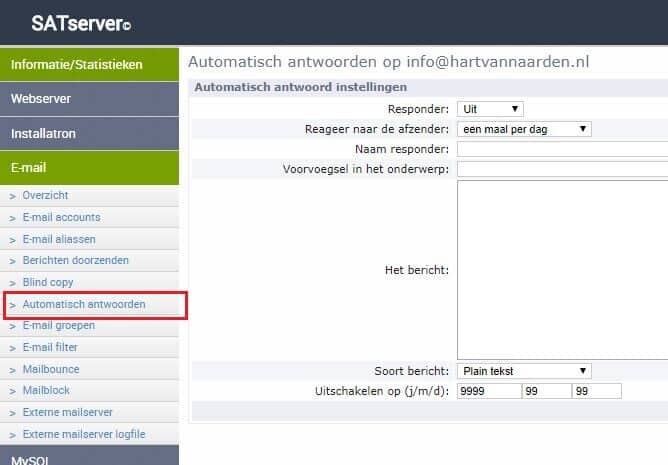Click the day field for Uitschakelen op

pyautogui.click(x=596, y=391)
